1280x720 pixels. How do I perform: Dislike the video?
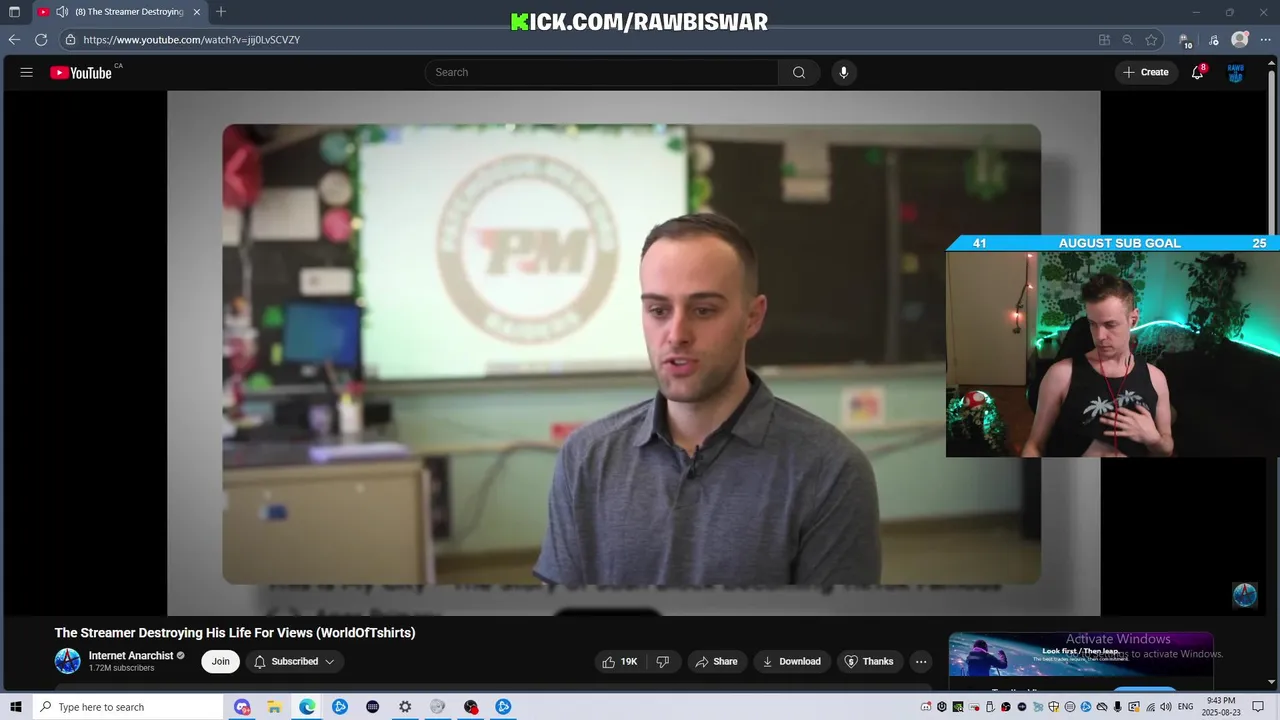pos(663,661)
